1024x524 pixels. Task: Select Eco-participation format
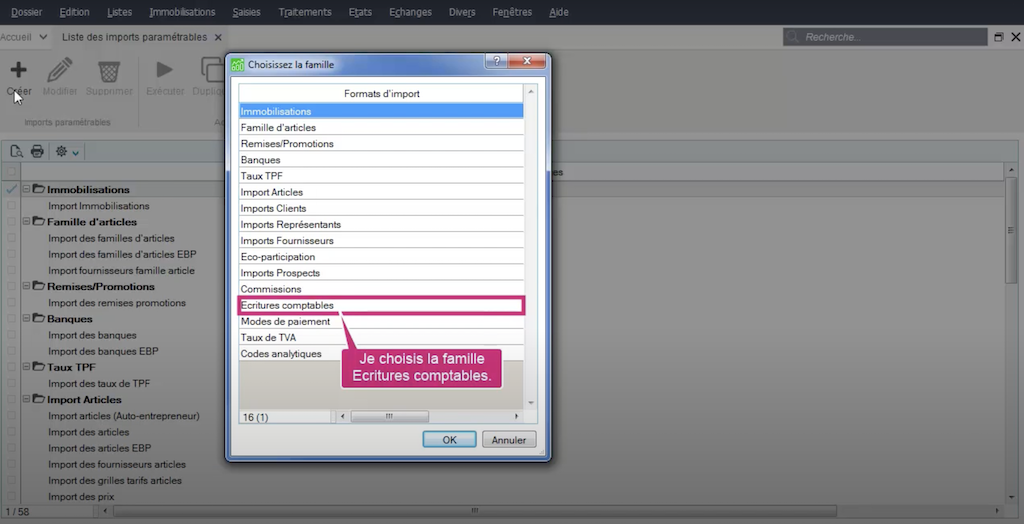(x=381, y=257)
